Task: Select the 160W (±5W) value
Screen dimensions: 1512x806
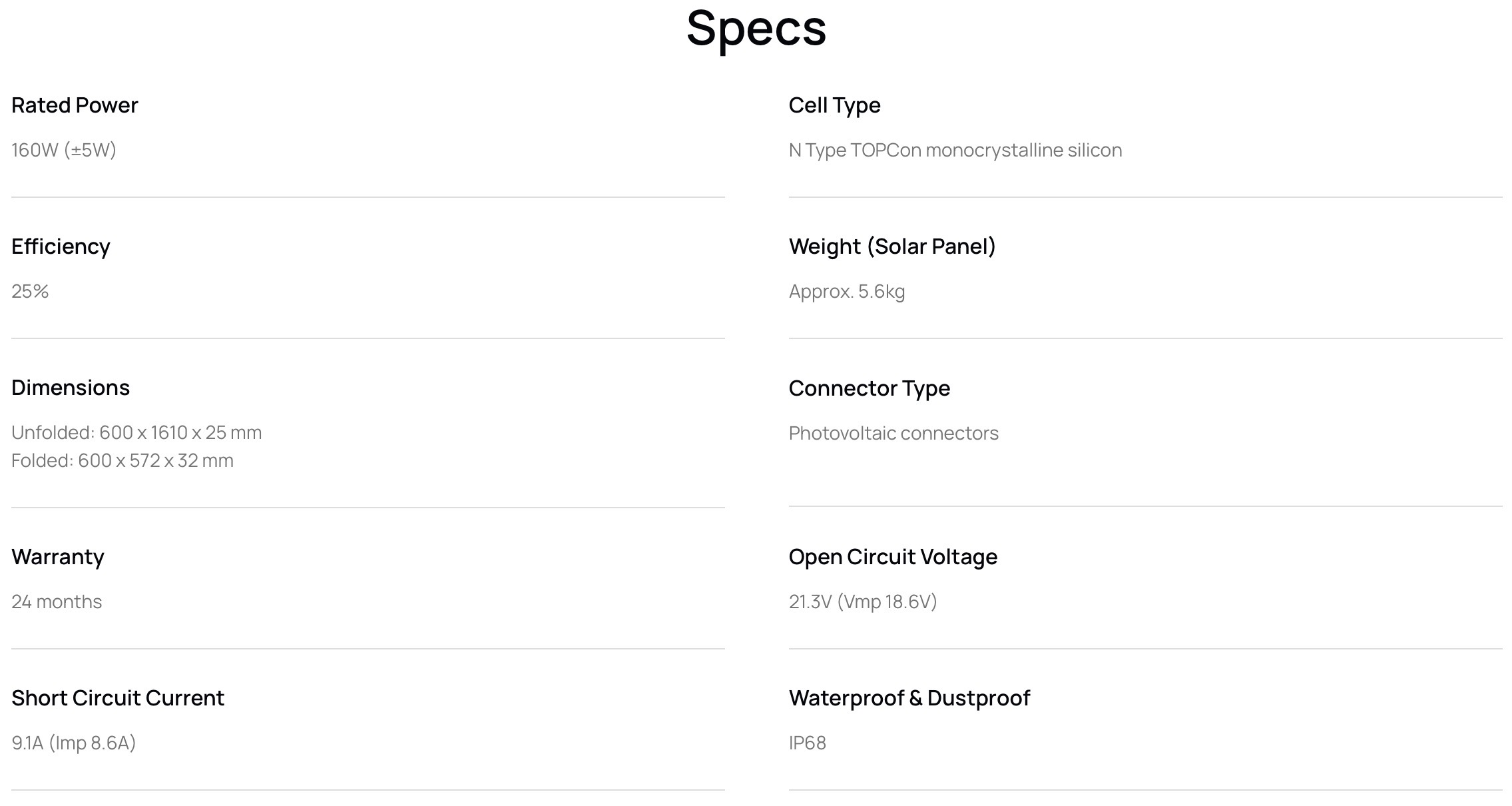Action: point(64,150)
